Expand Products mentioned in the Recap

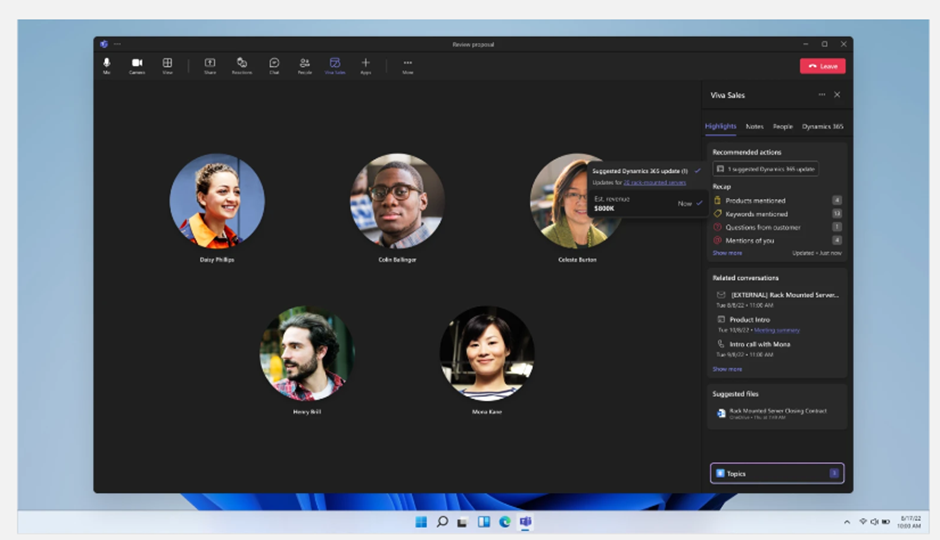pyautogui.click(x=777, y=200)
